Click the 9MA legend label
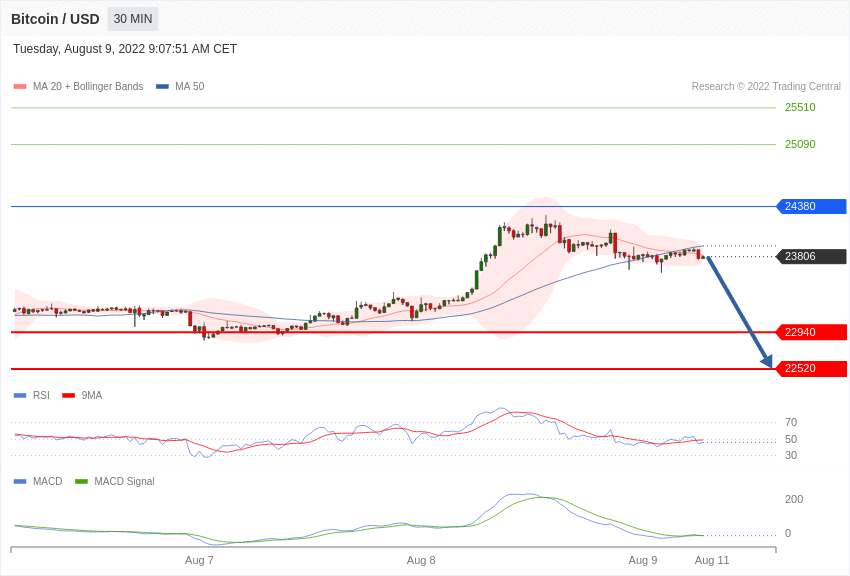The height and width of the screenshot is (576, 850). coord(92,396)
